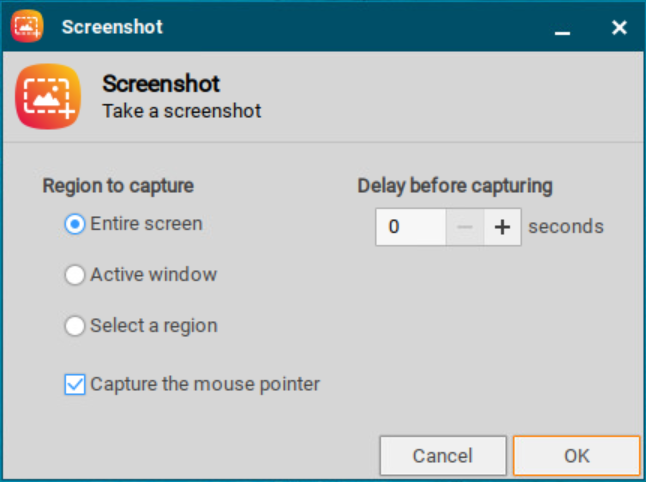Viewport: 646px width, 482px height.
Task: Click the Screenshot app icon in title bar
Action: tap(27, 27)
